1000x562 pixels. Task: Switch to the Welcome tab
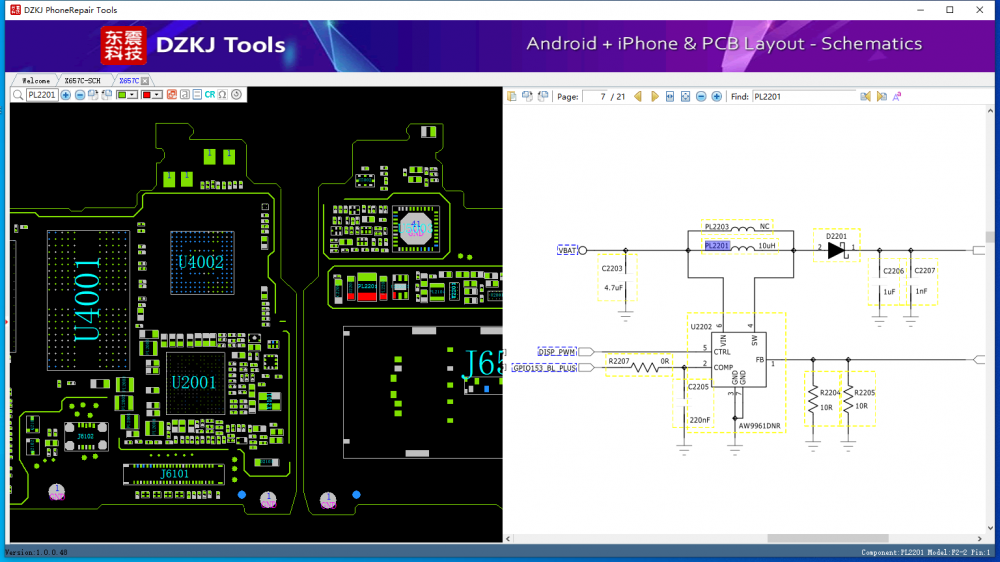tap(36, 80)
